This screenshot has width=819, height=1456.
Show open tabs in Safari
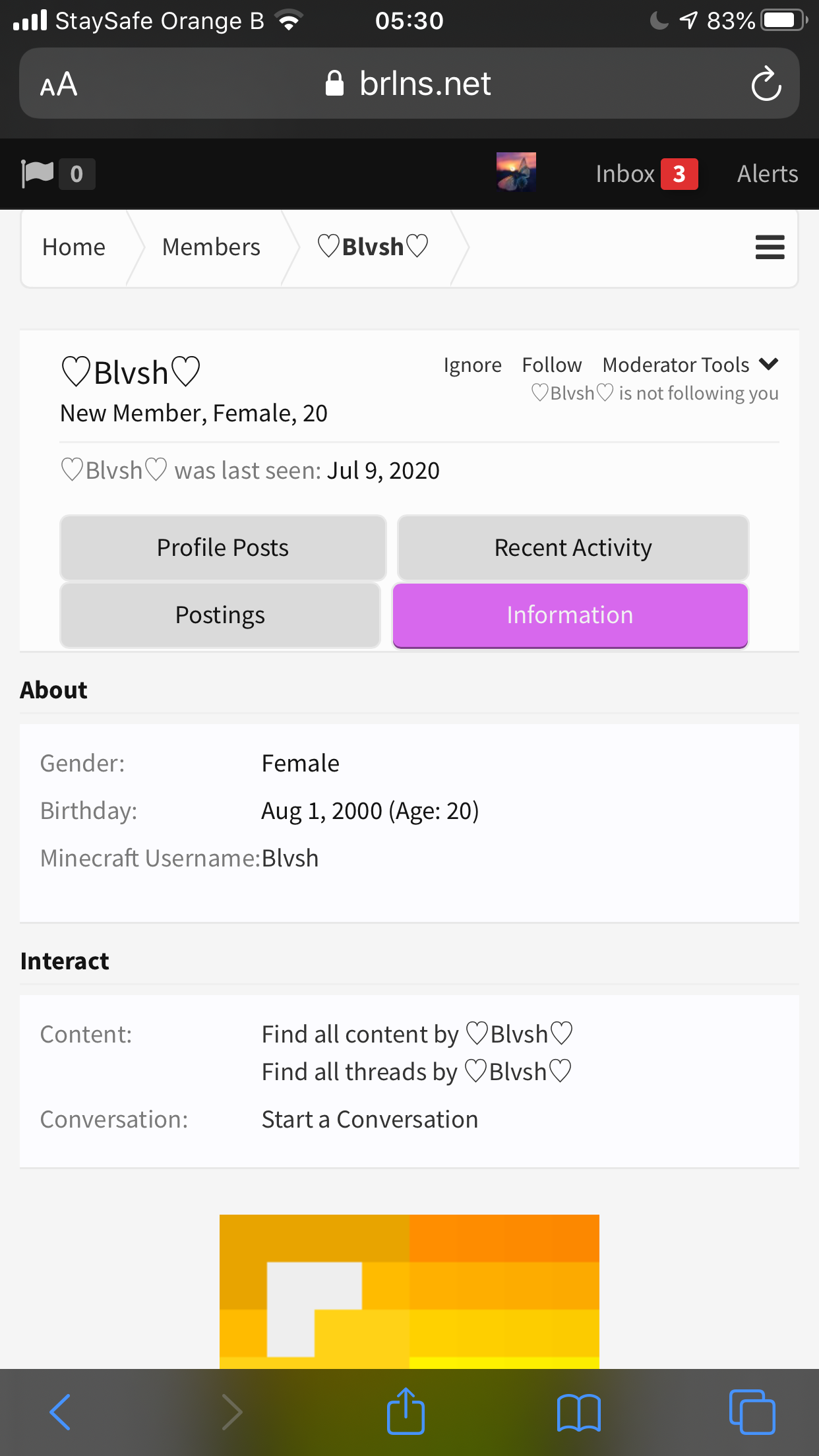coord(752,1412)
